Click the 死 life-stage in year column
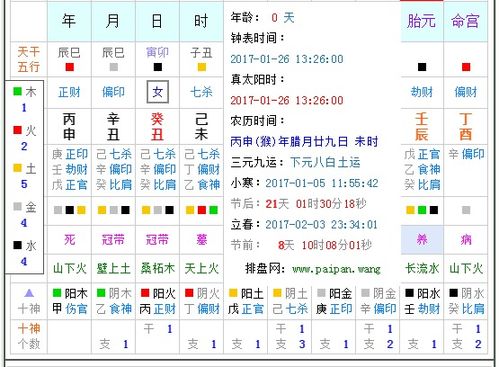The image size is (499, 367). (69, 239)
